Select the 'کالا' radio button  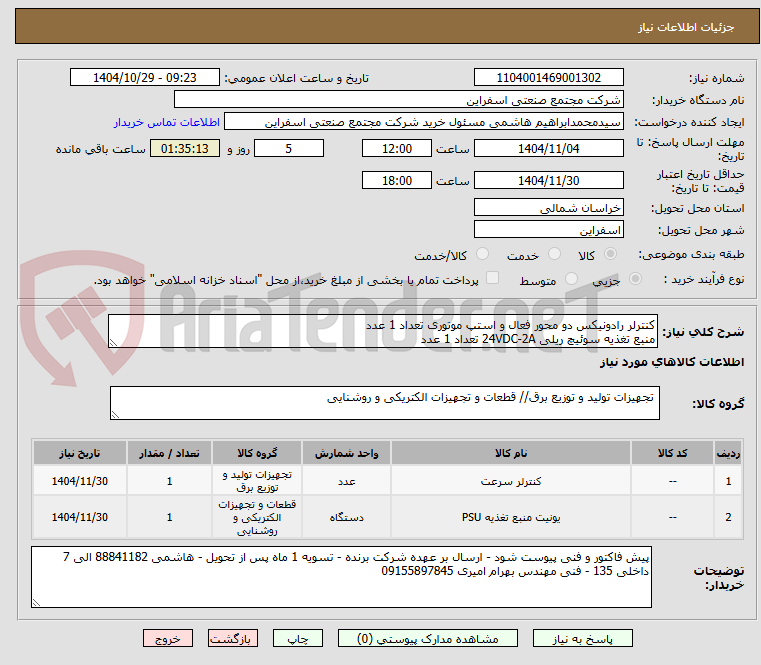tap(610, 254)
